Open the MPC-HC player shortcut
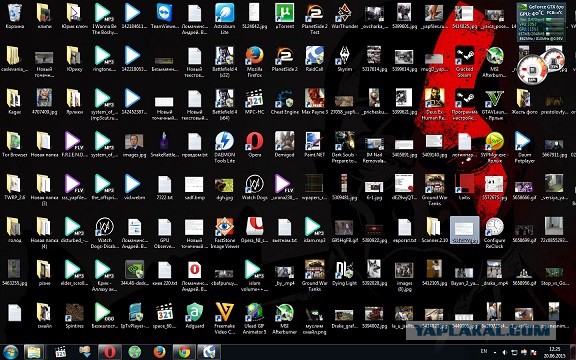Image resolution: width=576 pixels, height=360 pixels. pos(254,101)
